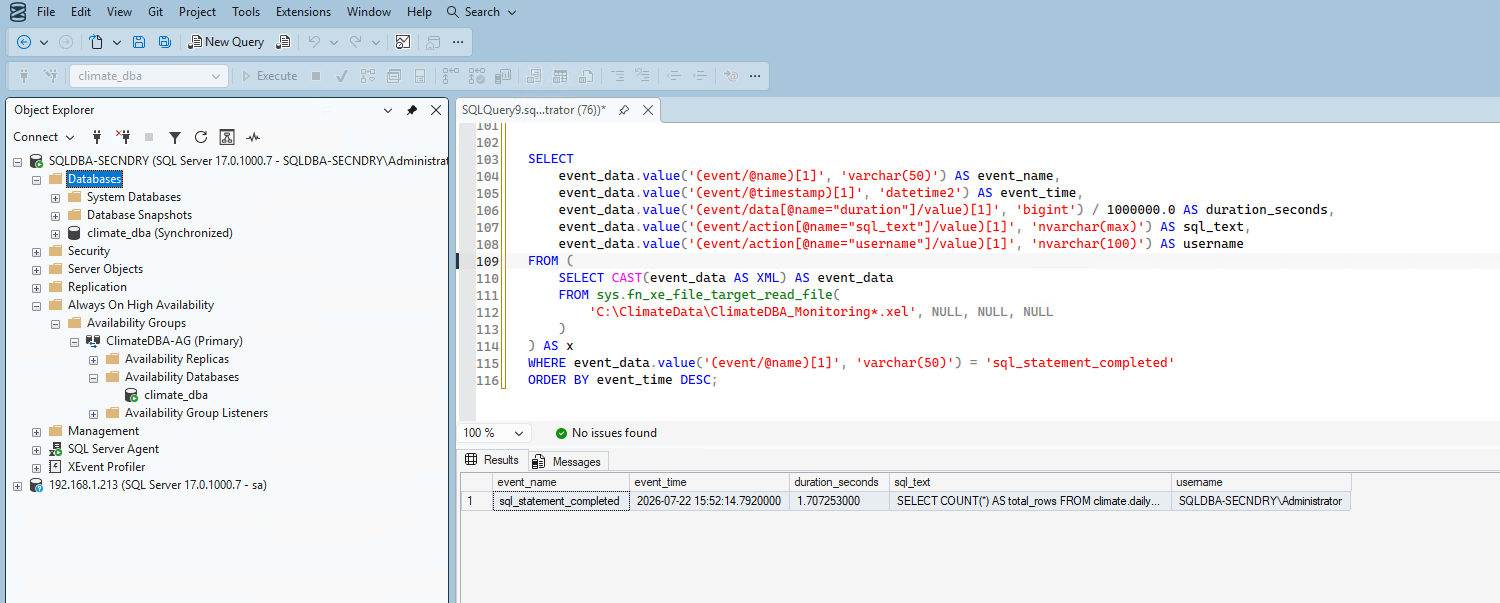Pin the SQLQuery9 tab
The image size is (1500, 603).
pos(623,110)
